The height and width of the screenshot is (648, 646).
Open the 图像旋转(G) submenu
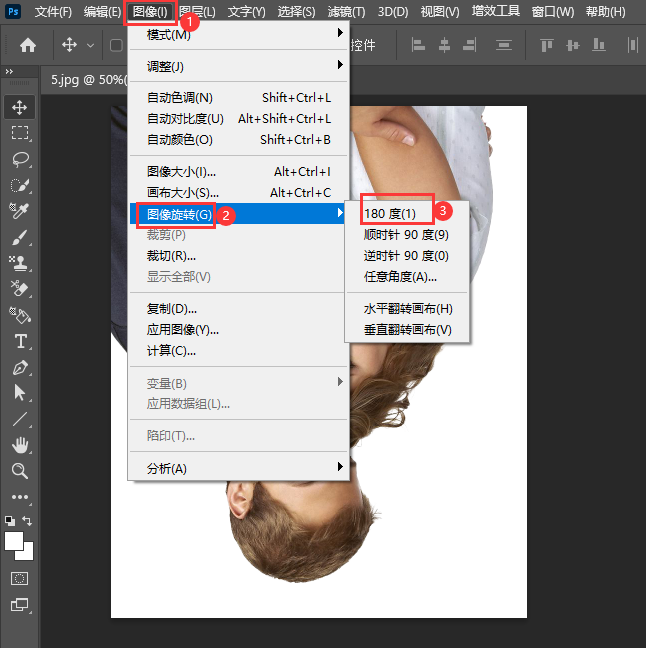[x=239, y=214]
